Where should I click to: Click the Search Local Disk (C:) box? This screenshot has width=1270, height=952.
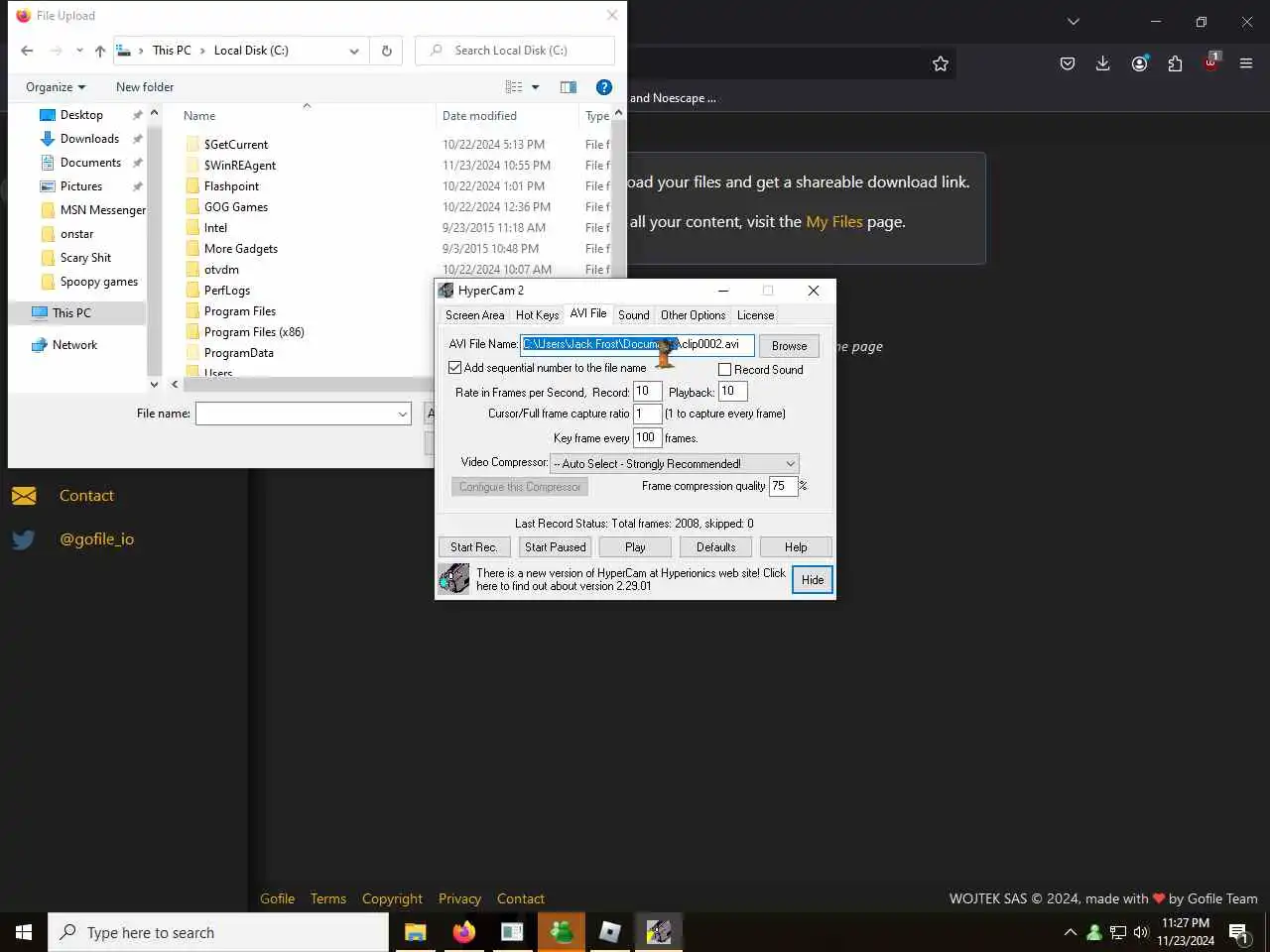click(x=515, y=51)
